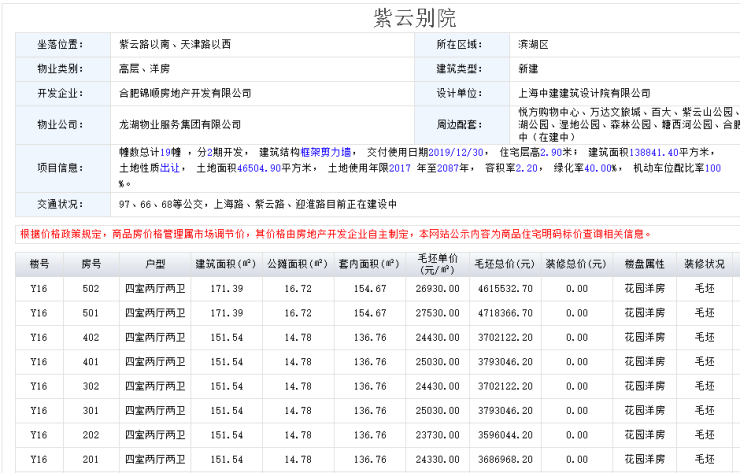This screenshot has height=473, width=740.
Task: Select the 公摊面积 column header
Action: 298,265
